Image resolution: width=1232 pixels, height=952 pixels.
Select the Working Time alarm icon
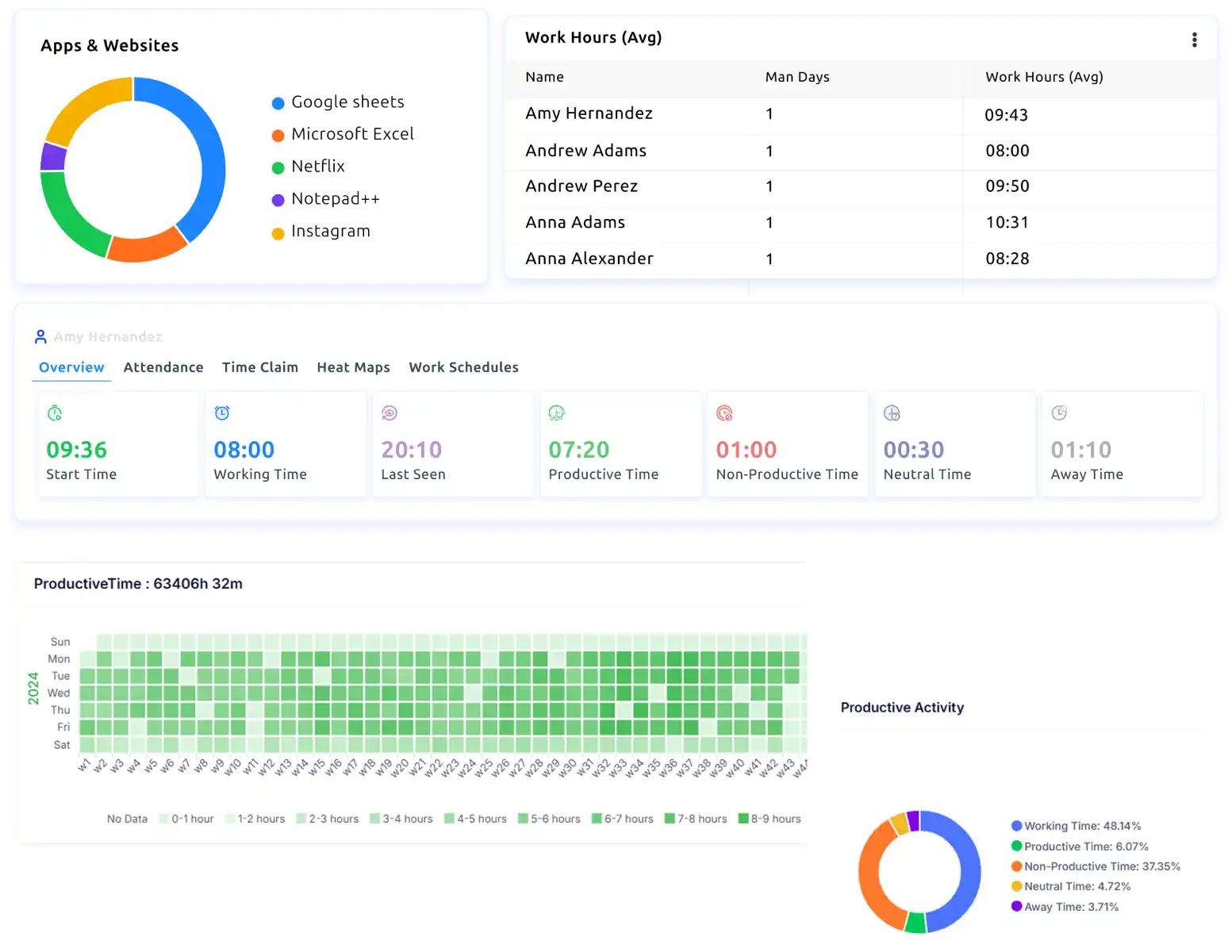[x=221, y=413]
